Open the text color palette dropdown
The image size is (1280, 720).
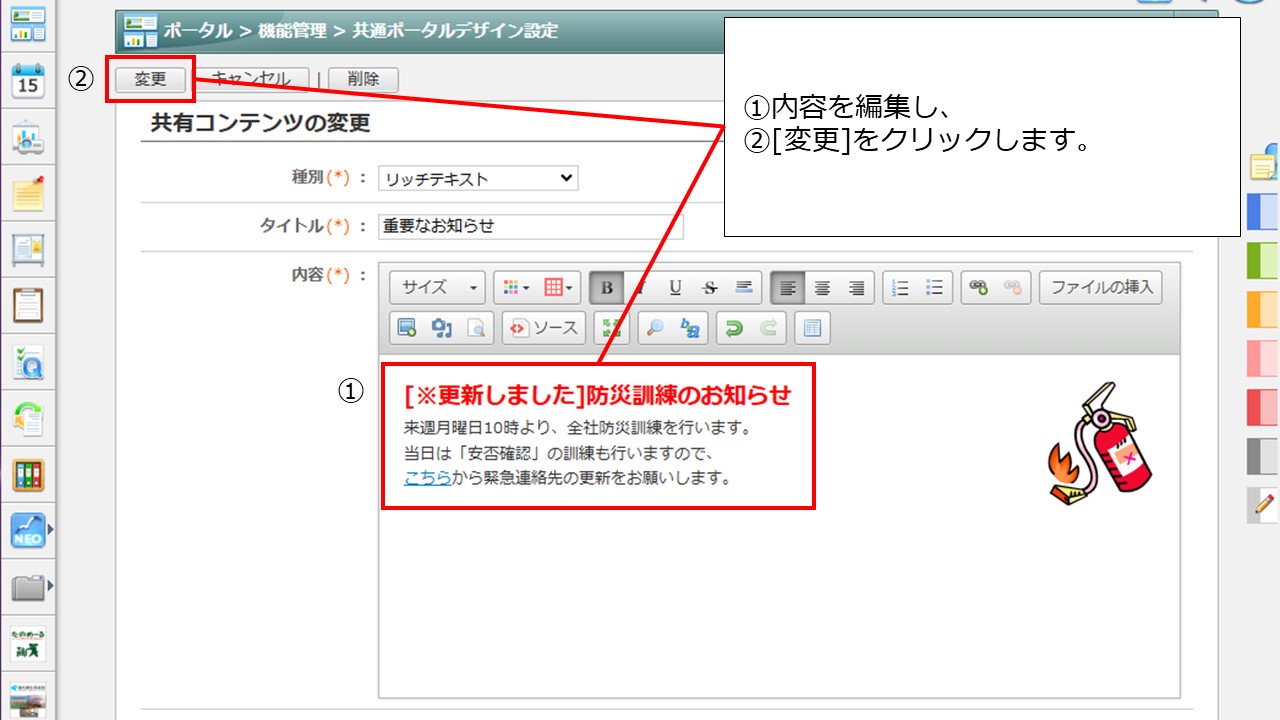point(516,288)
